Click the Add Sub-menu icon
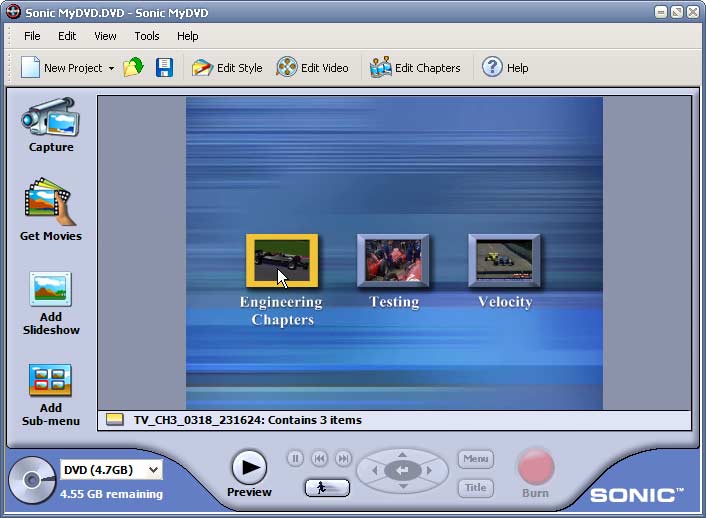 pos(50,380)
